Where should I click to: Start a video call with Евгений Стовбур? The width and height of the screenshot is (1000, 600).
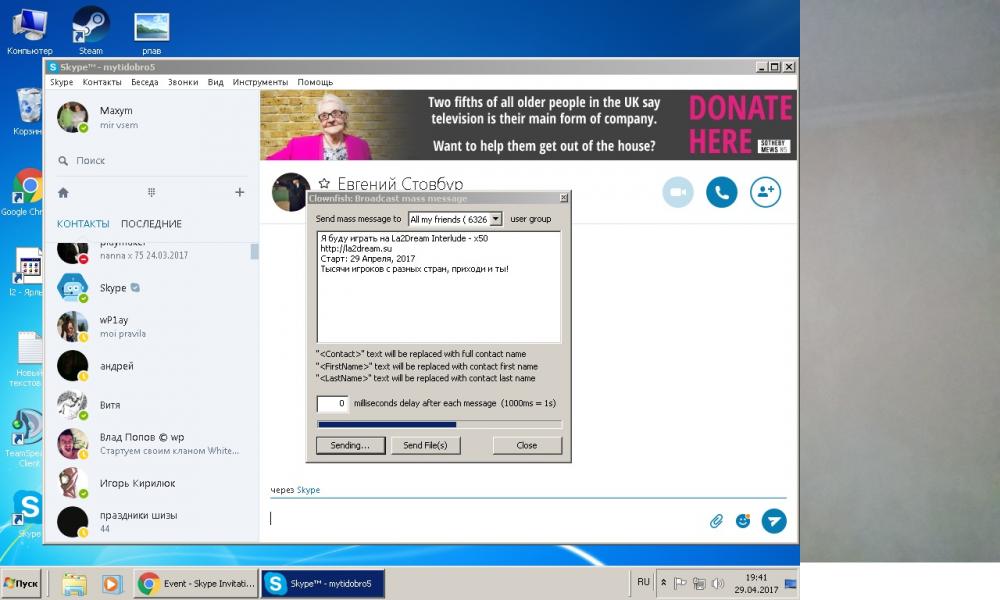point(677,192)
